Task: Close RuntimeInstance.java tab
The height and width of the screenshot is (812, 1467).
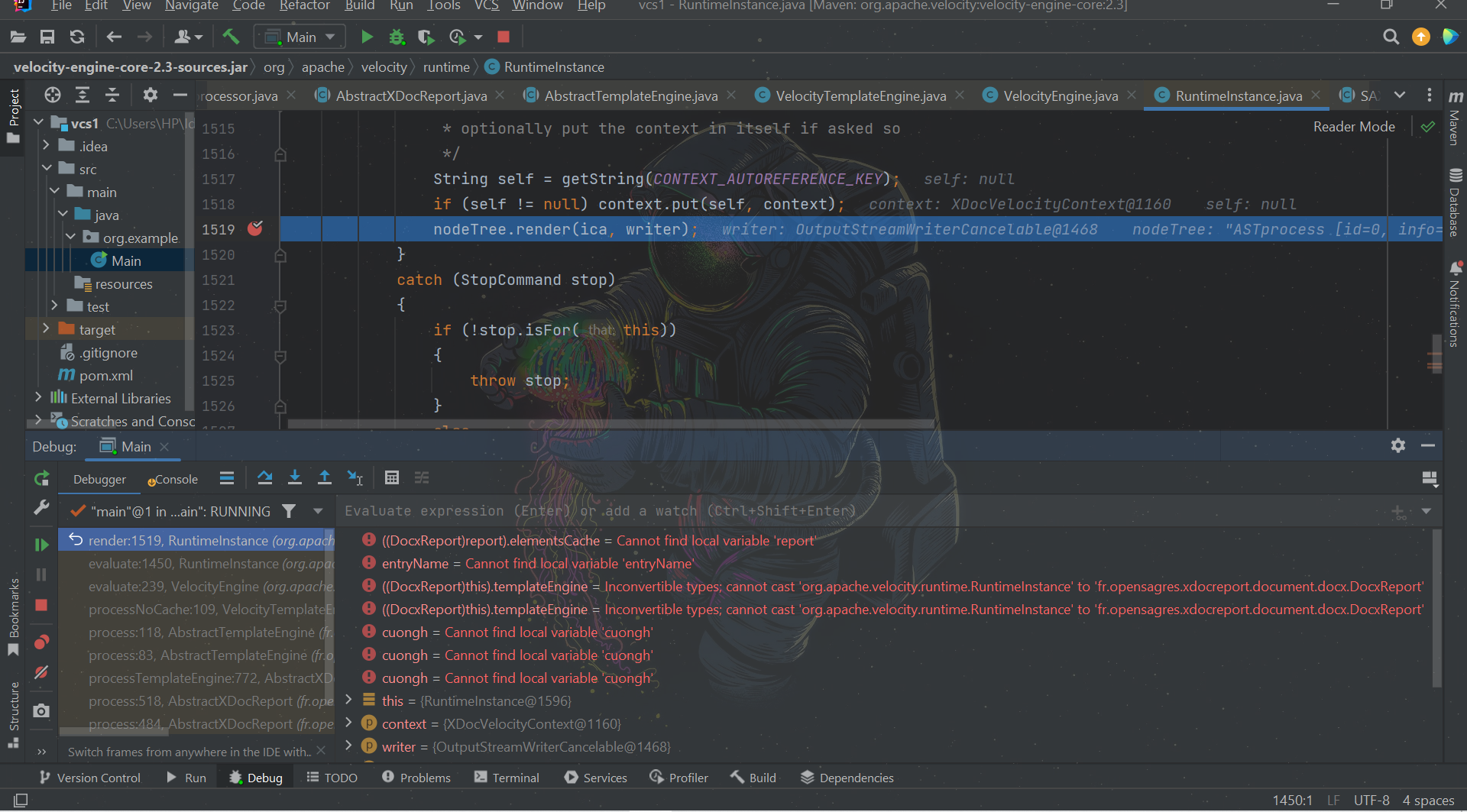Action: coord(1316,95)
